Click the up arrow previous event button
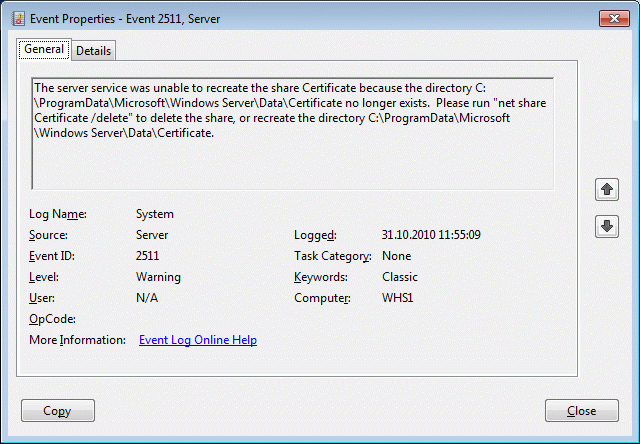Image resolution: width=640 pixels, height=444 pixels. [x=607, y=189]
